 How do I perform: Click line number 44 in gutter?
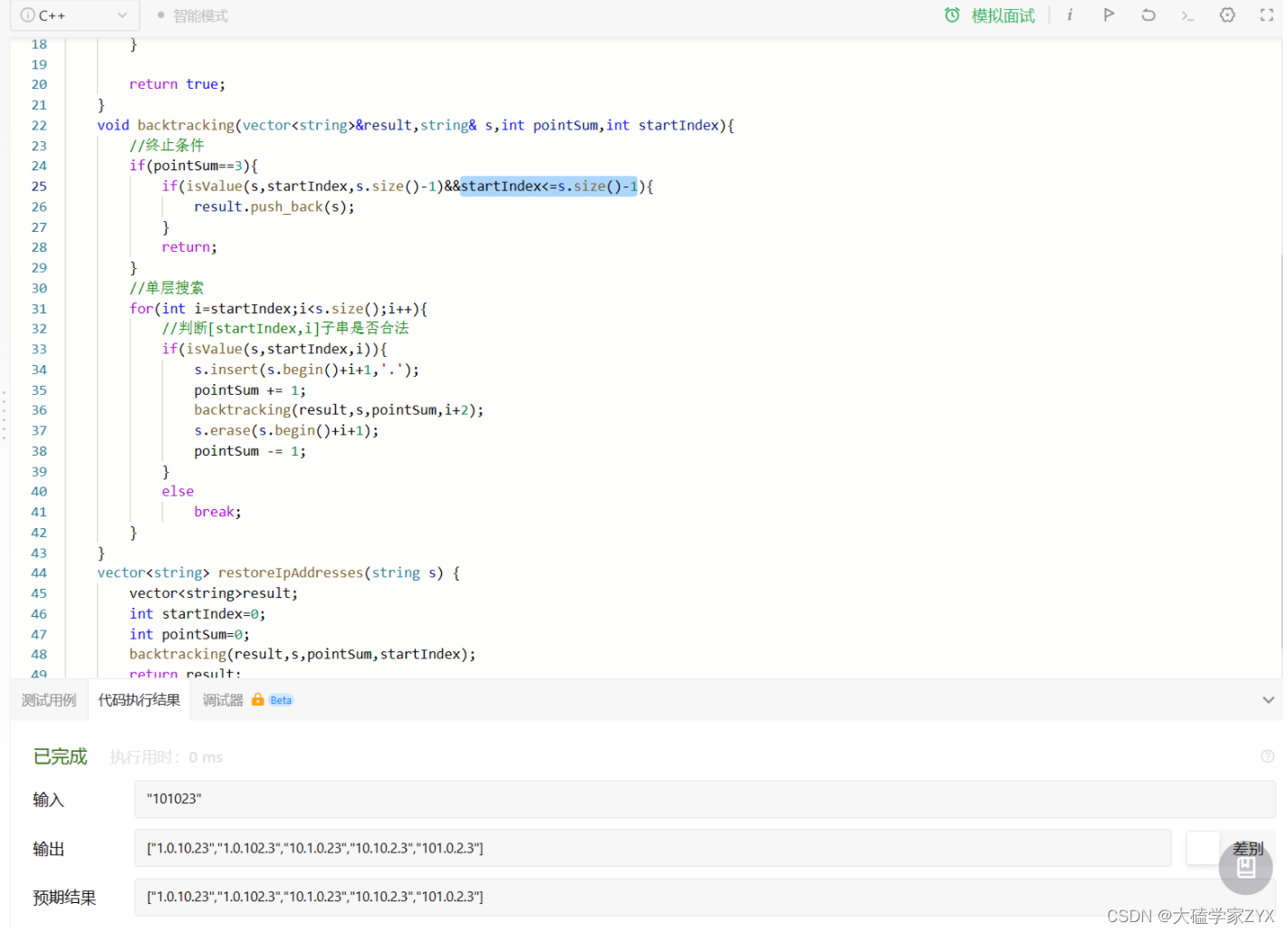tap(39, 573)
